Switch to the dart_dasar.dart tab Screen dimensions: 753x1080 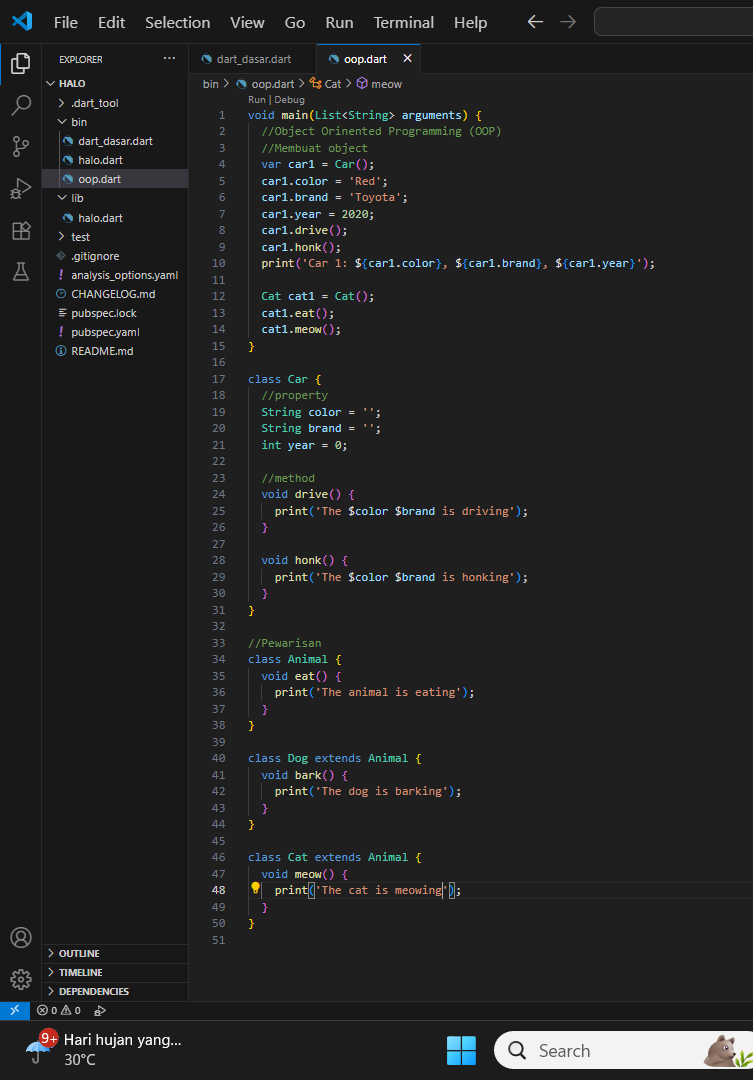click(x=253, y=59)
